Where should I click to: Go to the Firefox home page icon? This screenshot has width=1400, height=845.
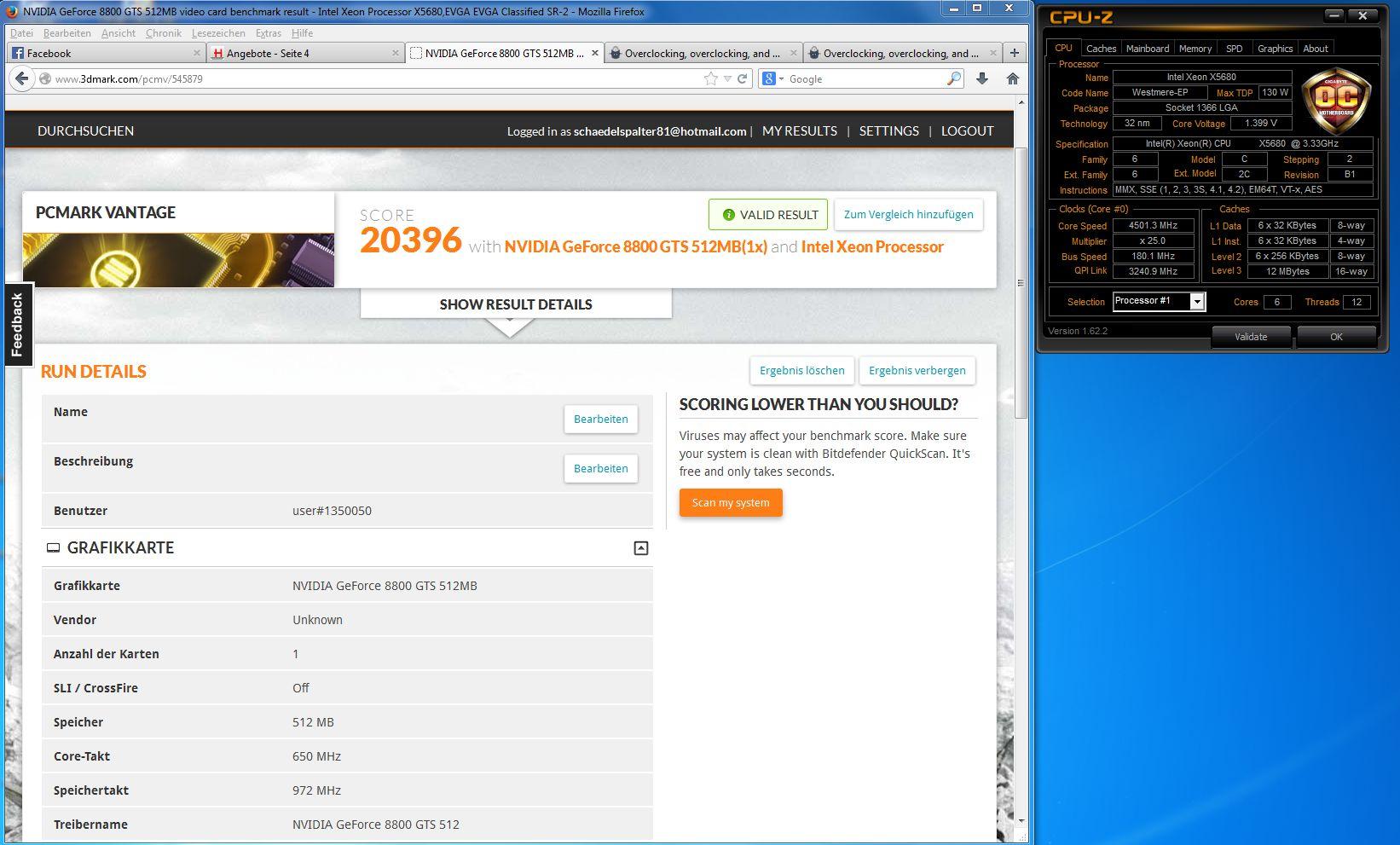[1013, 78]
